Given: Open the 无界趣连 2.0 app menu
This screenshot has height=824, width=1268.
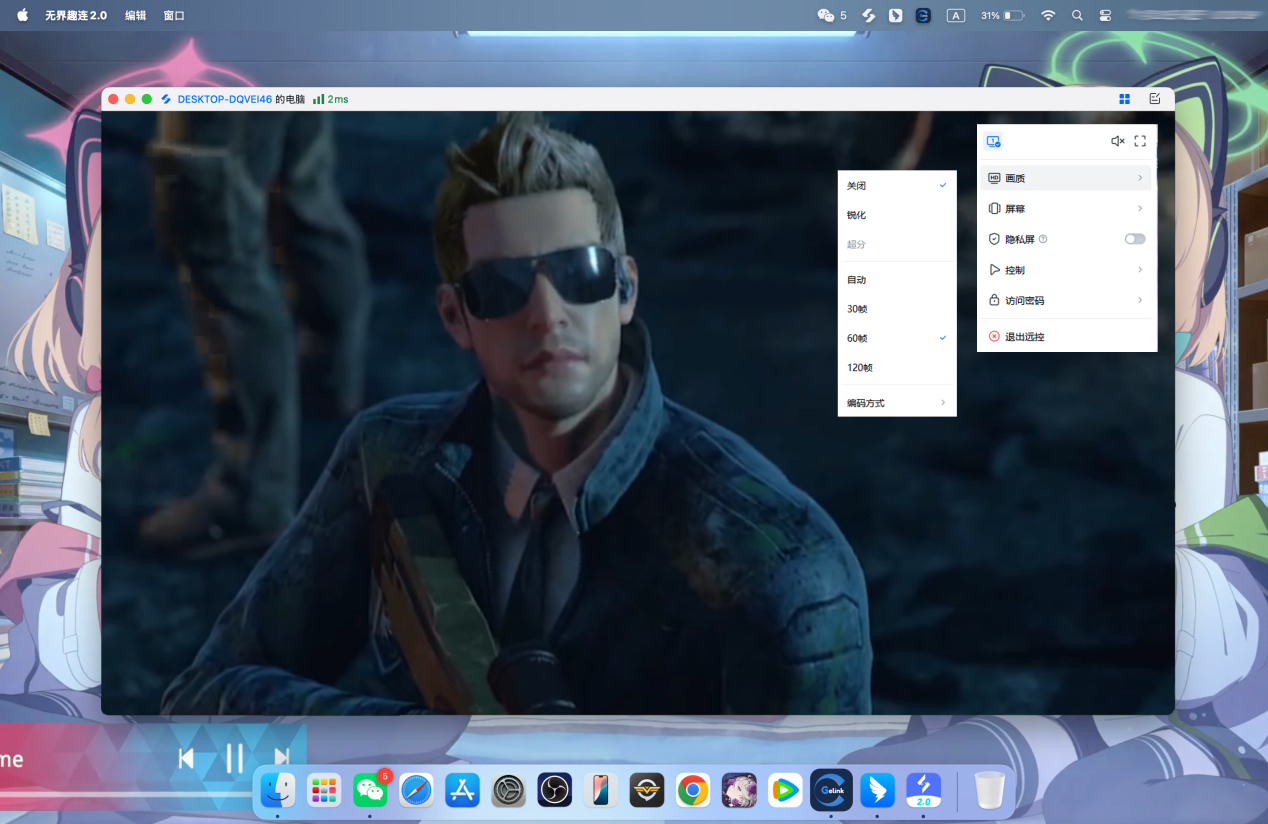Looking at the screenshot, I should pos(76,15).
